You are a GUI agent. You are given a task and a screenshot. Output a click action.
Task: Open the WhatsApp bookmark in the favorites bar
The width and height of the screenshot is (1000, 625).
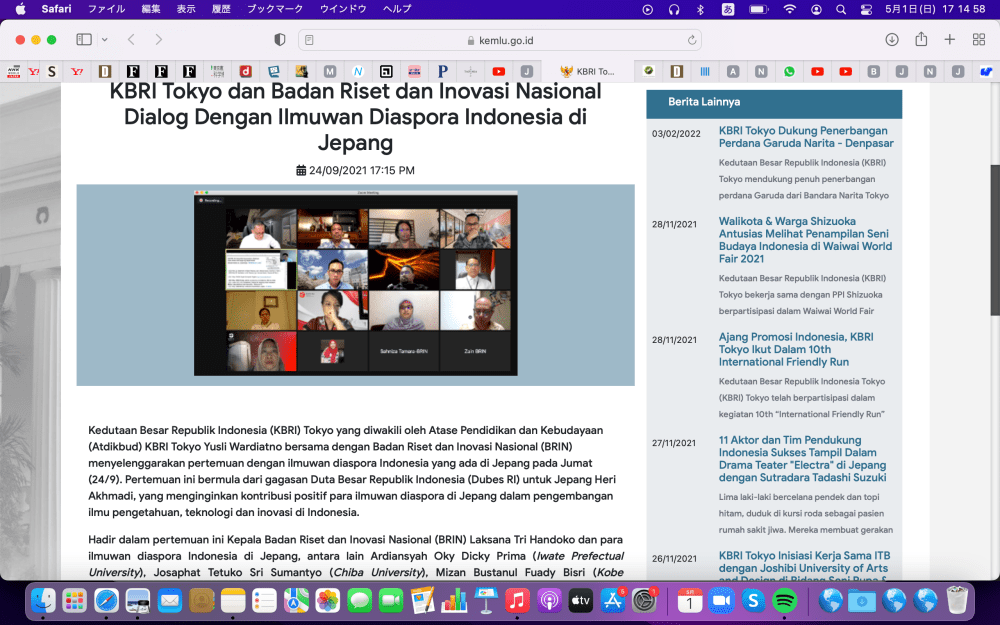click(x=789, y=71)
